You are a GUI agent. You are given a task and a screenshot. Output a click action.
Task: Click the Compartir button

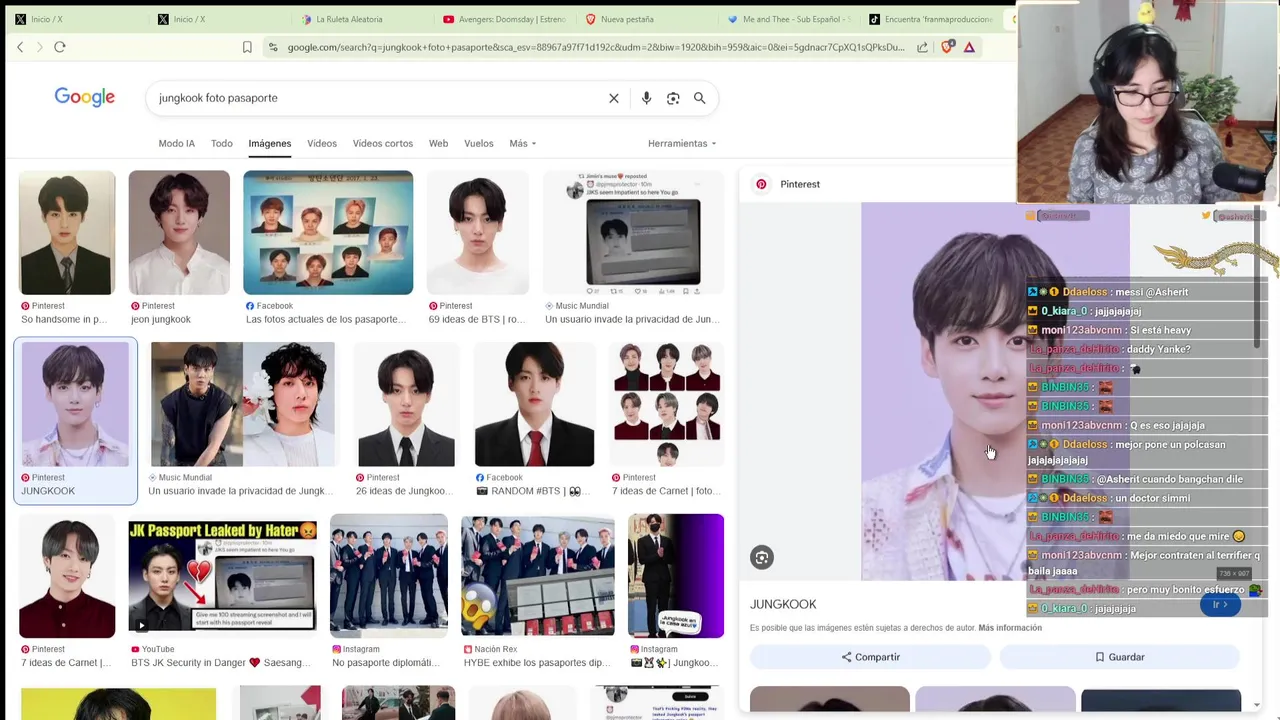[x=870, y=657]
